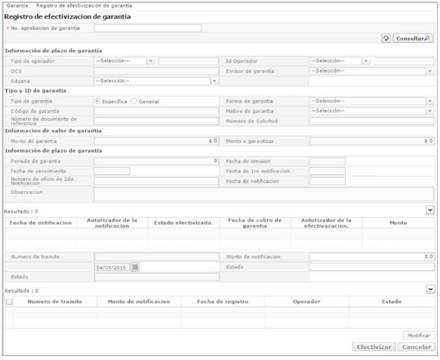The image size is (440, 360).
Task: Click the Efectivizar button
Action: coord(374,347)
